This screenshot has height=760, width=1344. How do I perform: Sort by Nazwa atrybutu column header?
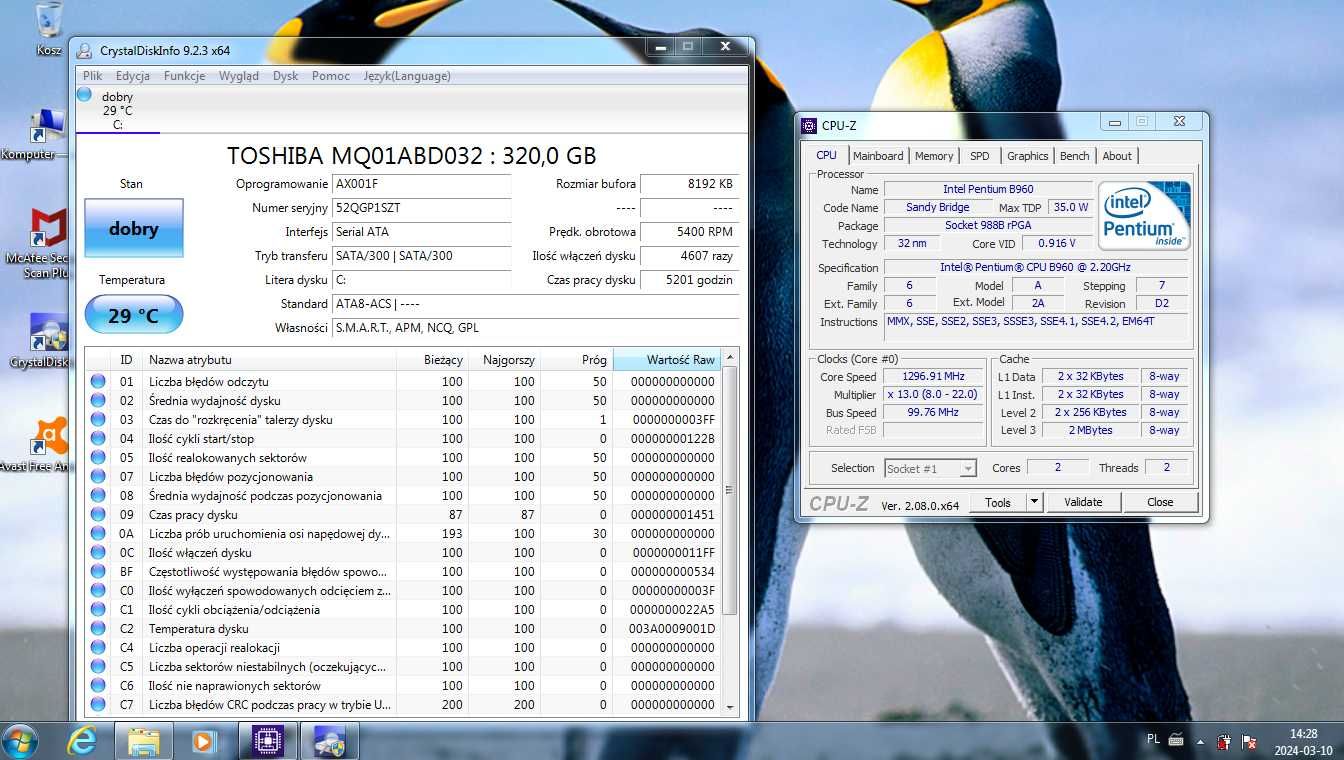270,360
